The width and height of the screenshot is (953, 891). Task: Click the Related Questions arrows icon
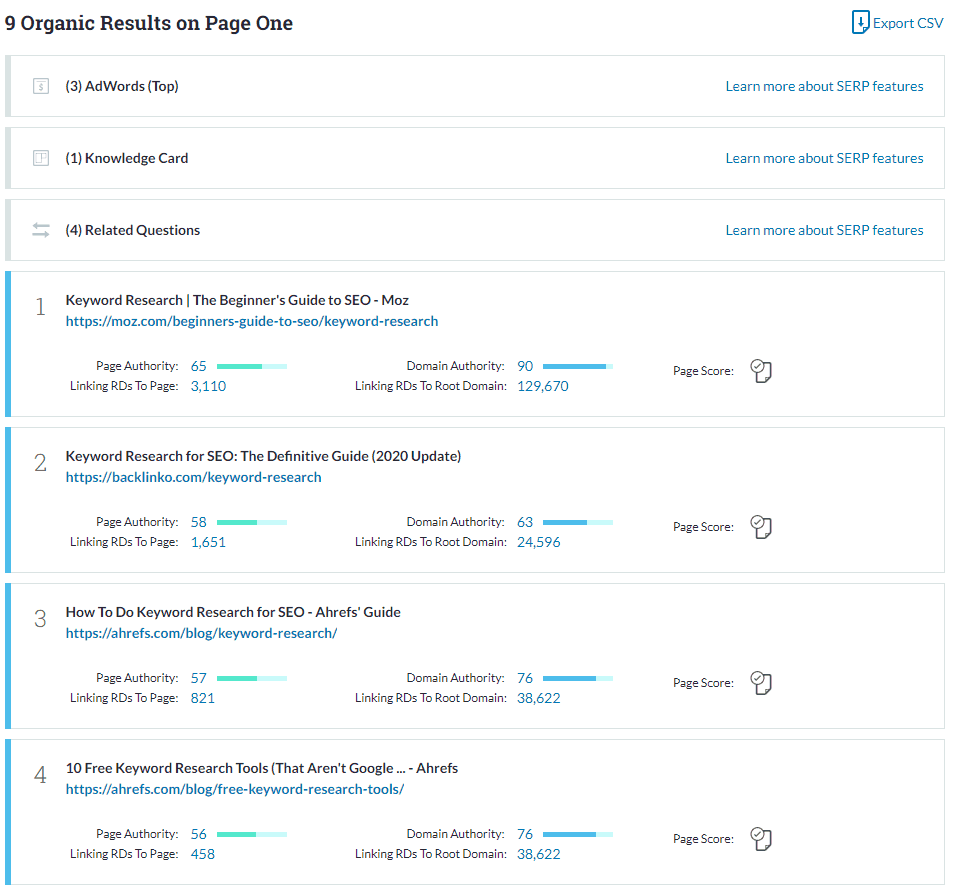point(41,230)
